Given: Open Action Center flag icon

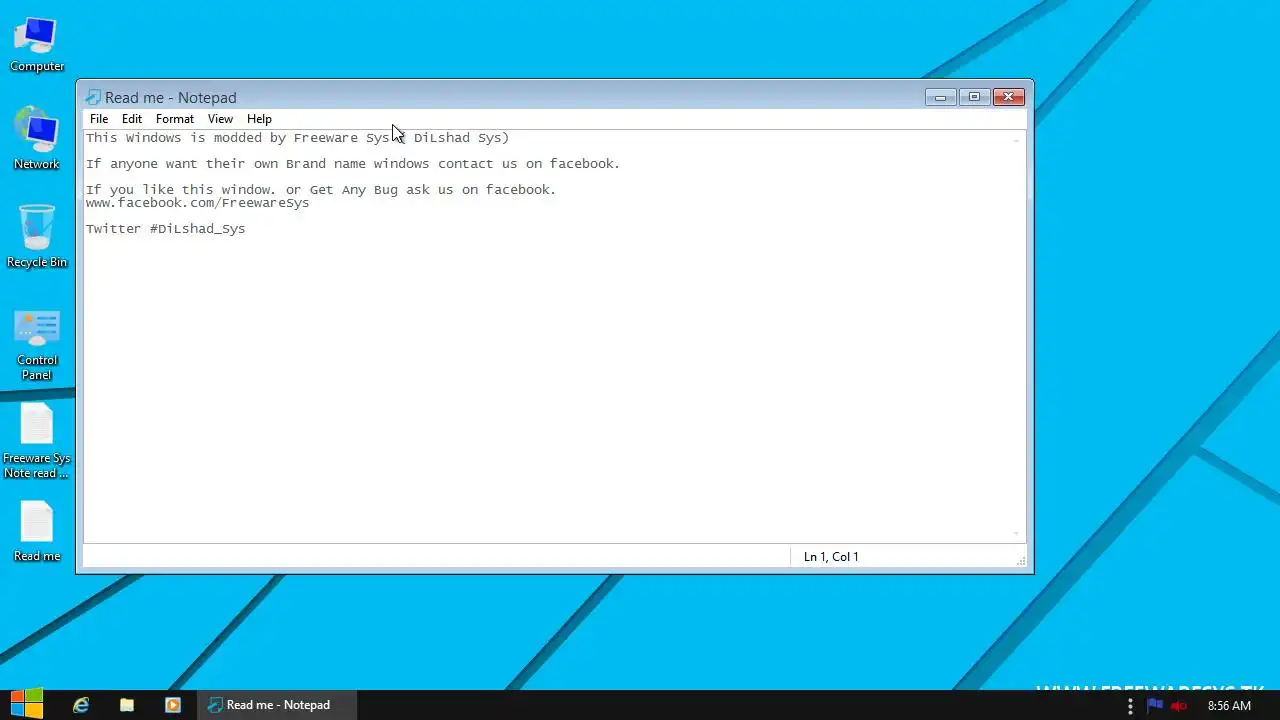Looking at the screenshot, I should coord(1155,705).
